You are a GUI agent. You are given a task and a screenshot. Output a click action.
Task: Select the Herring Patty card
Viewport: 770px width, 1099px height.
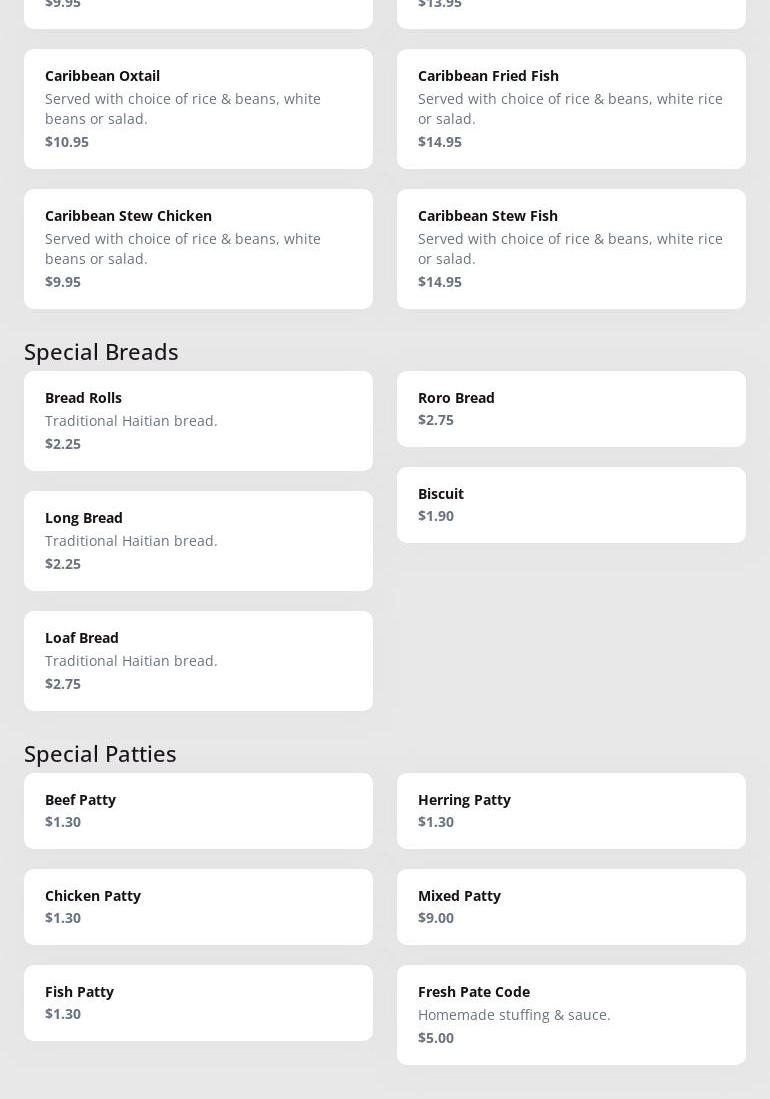571,810
